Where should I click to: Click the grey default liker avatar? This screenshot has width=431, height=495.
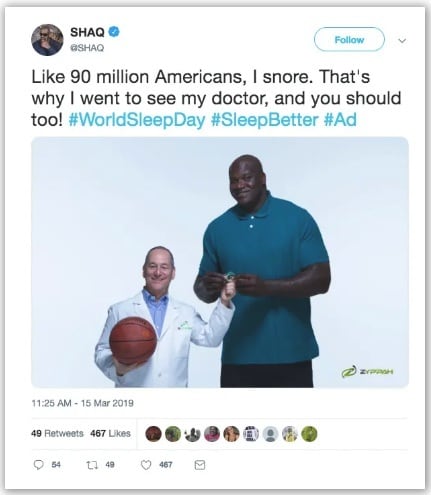[x=270, y=434]
